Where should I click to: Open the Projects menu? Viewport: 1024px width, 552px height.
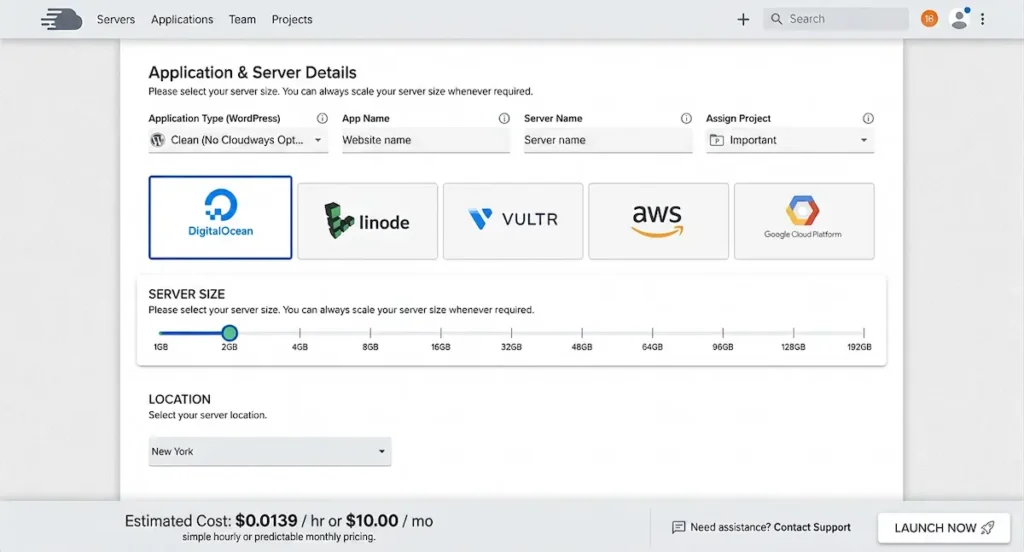coord(292,20)
